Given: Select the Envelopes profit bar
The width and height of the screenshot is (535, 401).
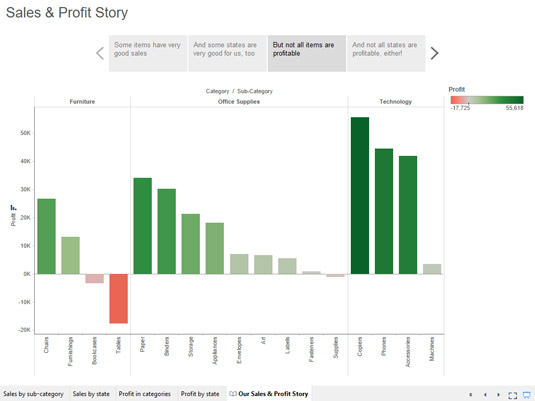Looking at the screenshot, I should (239, 264).
